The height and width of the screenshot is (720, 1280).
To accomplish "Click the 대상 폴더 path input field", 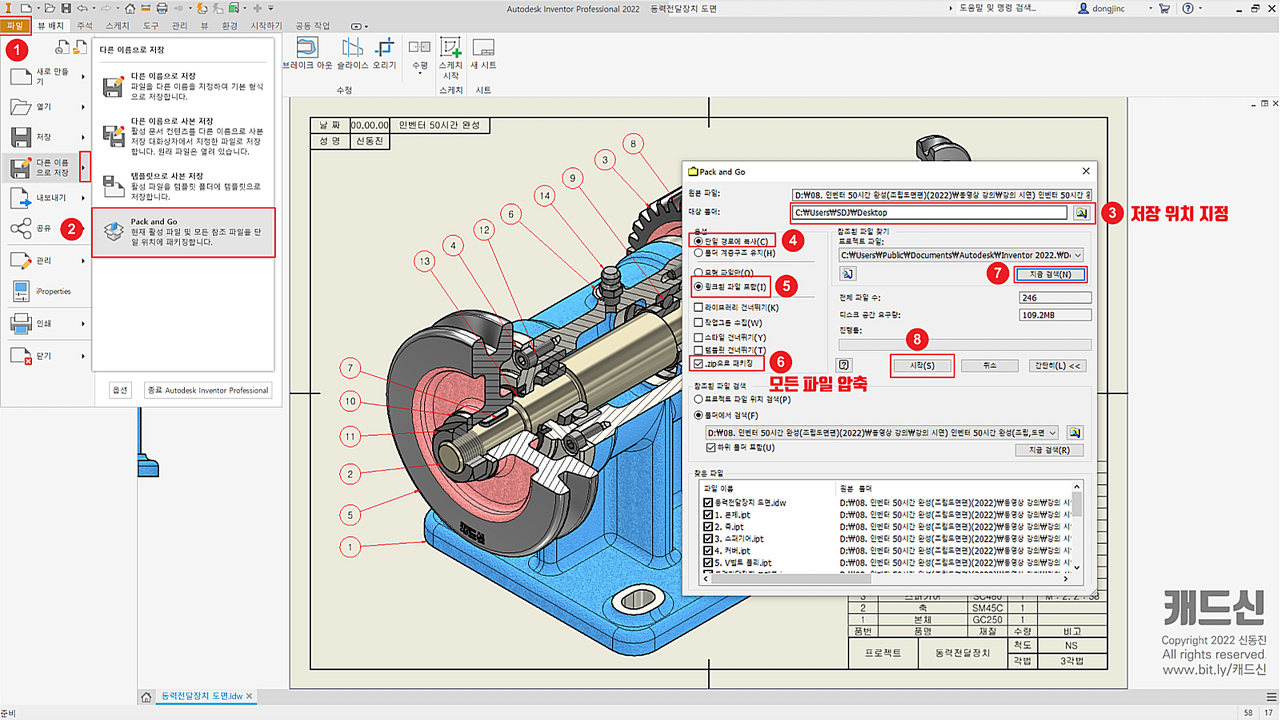I will (929, 212).
